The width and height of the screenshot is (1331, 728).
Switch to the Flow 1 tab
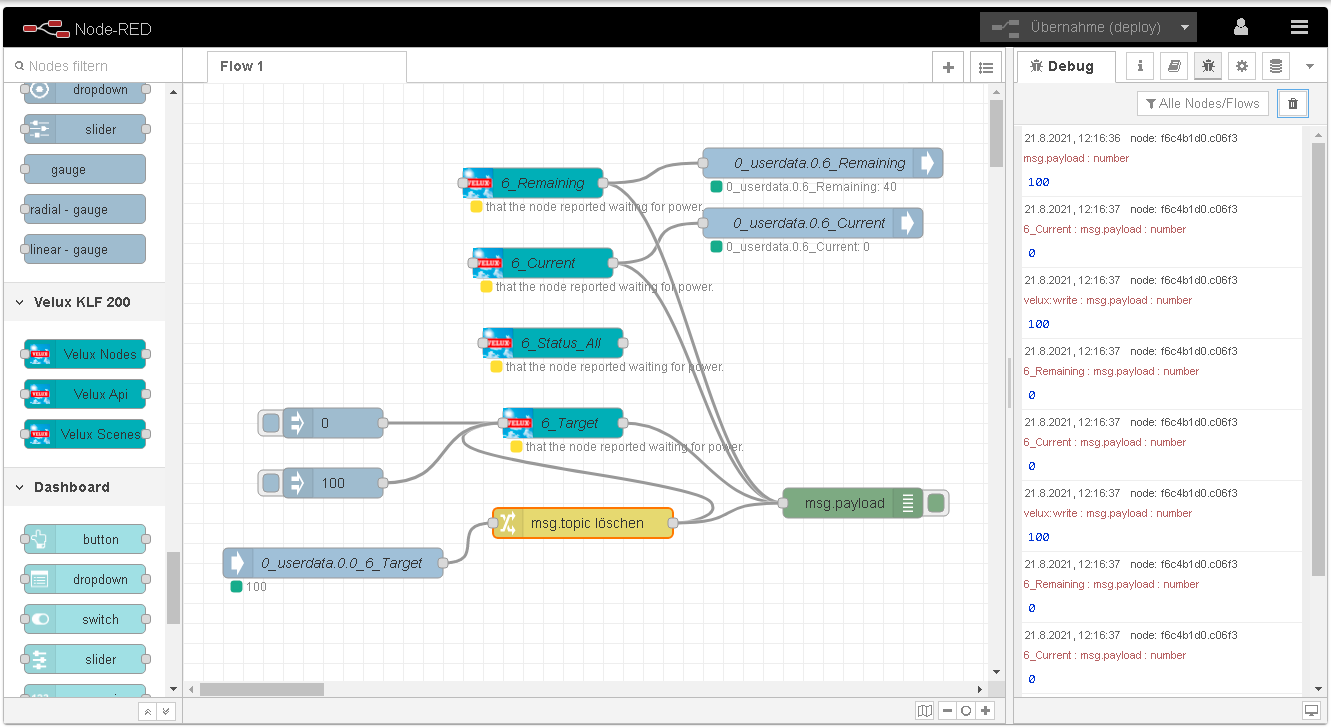[x=242, y=66]
